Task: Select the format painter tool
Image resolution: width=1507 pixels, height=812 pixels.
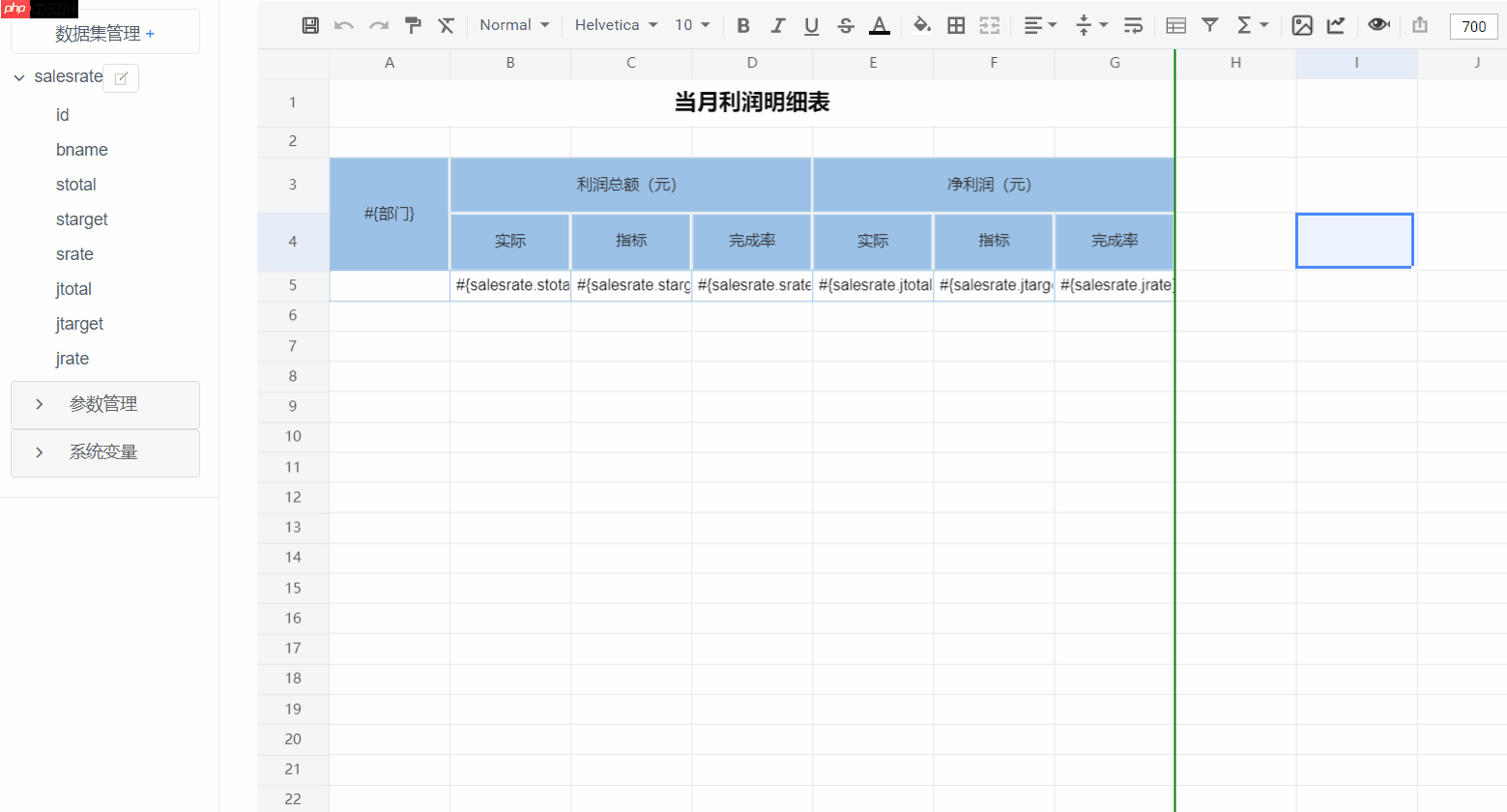Action: tap(412, 25)
